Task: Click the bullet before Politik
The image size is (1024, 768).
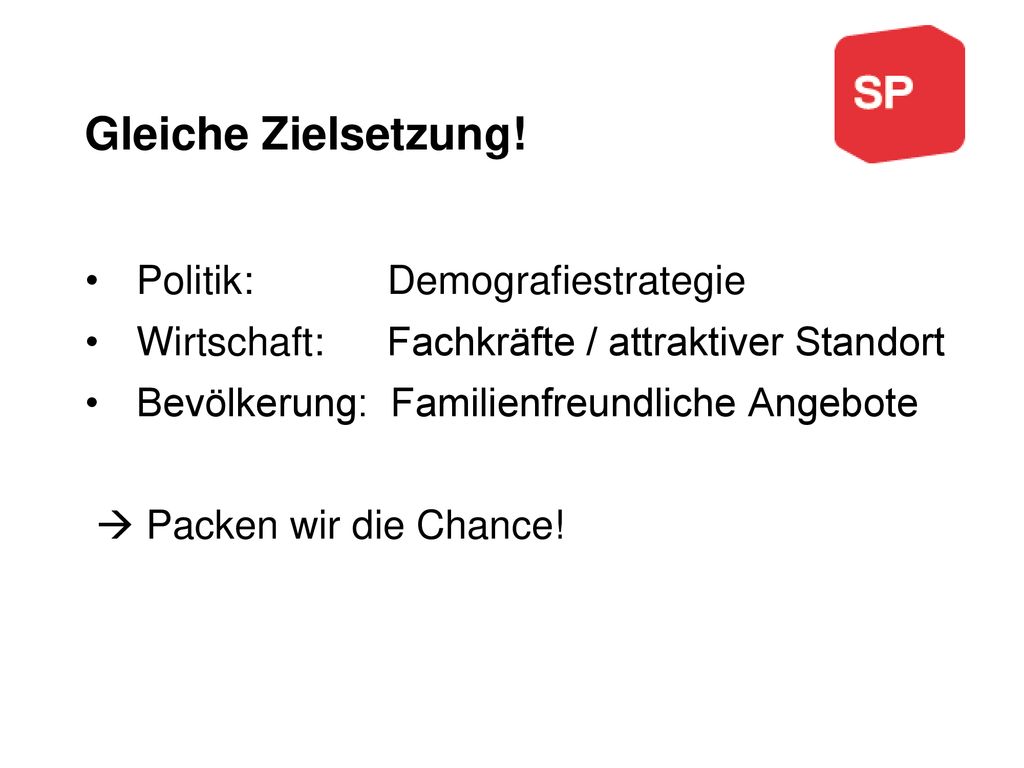Action: coord(92,281)
